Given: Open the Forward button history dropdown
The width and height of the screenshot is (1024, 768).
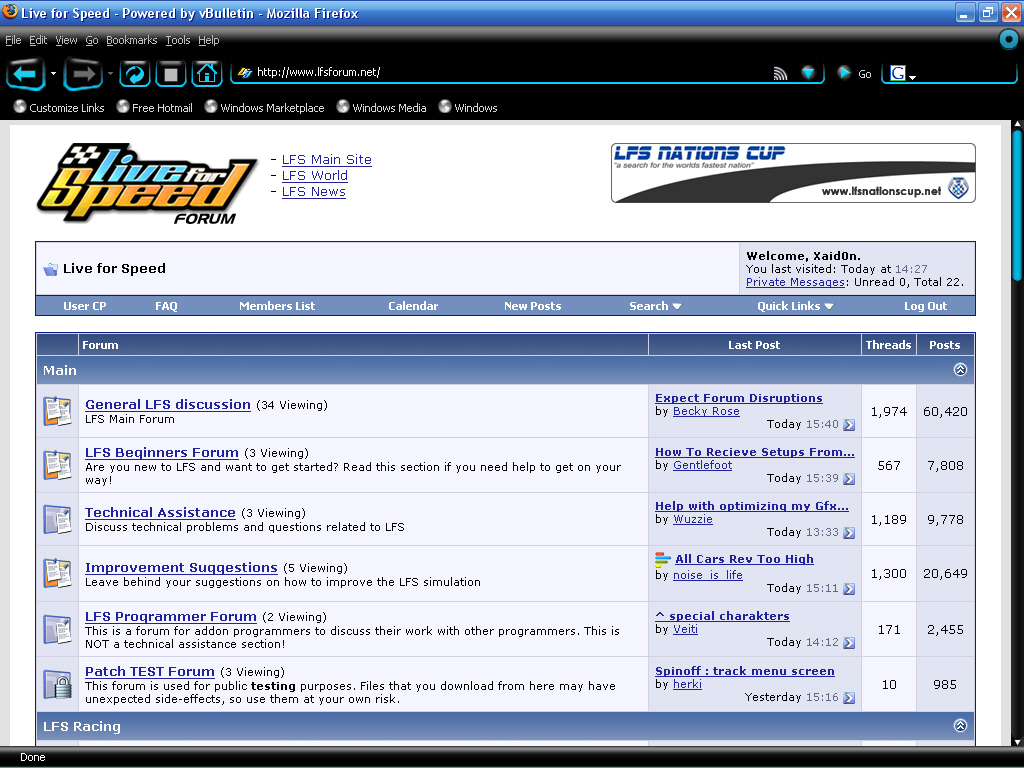Looking at the screenshot, I should 110,74.
